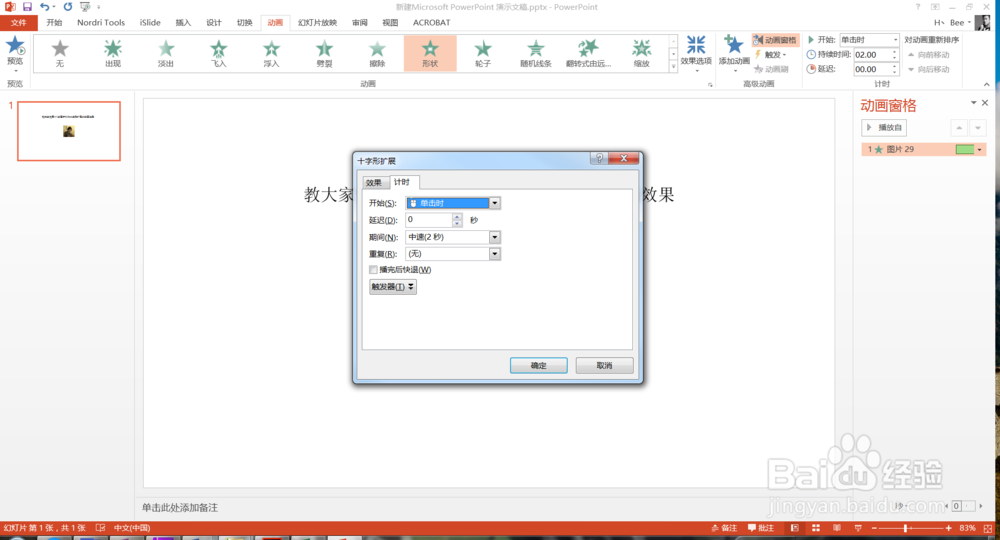Open the 重复(R) repeat dropdown
This screenshot has height=540, width=1000.
pyautogui.click(x=495, y=254)
